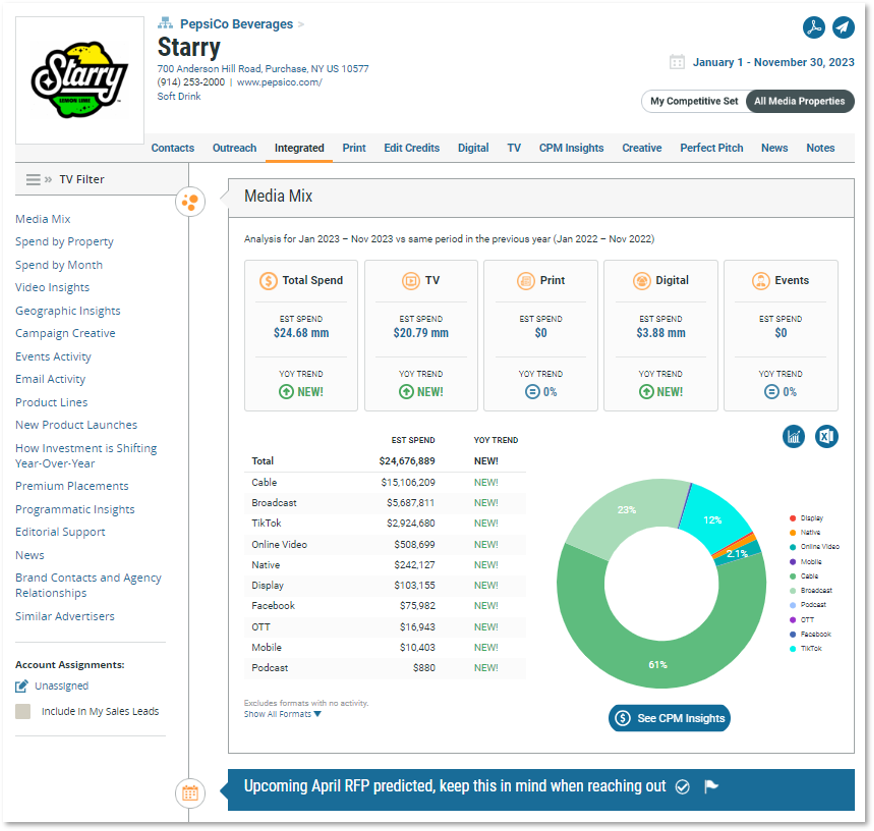Open Similar Advertisers in sidebar
874x831 pixels.
pyautogui.click(x=65, y=616)
